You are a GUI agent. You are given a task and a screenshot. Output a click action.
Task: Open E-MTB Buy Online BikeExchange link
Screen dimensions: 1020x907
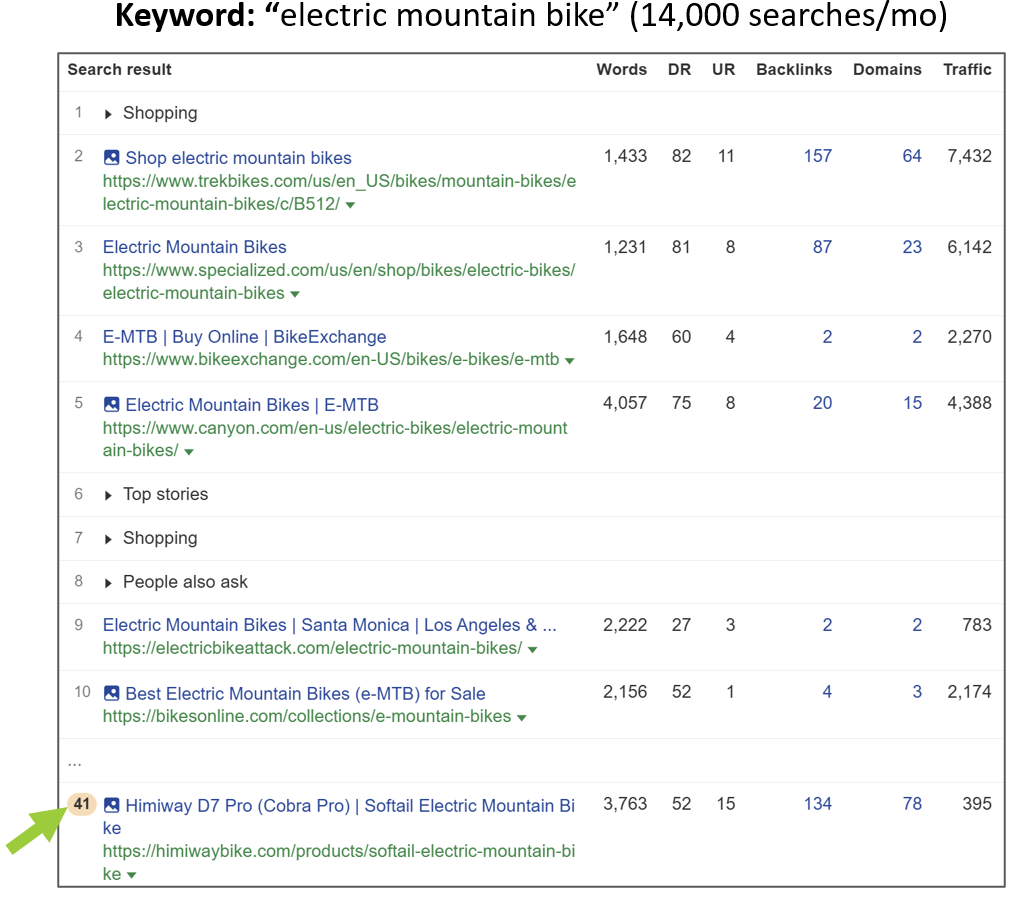(x=244, y=337)
